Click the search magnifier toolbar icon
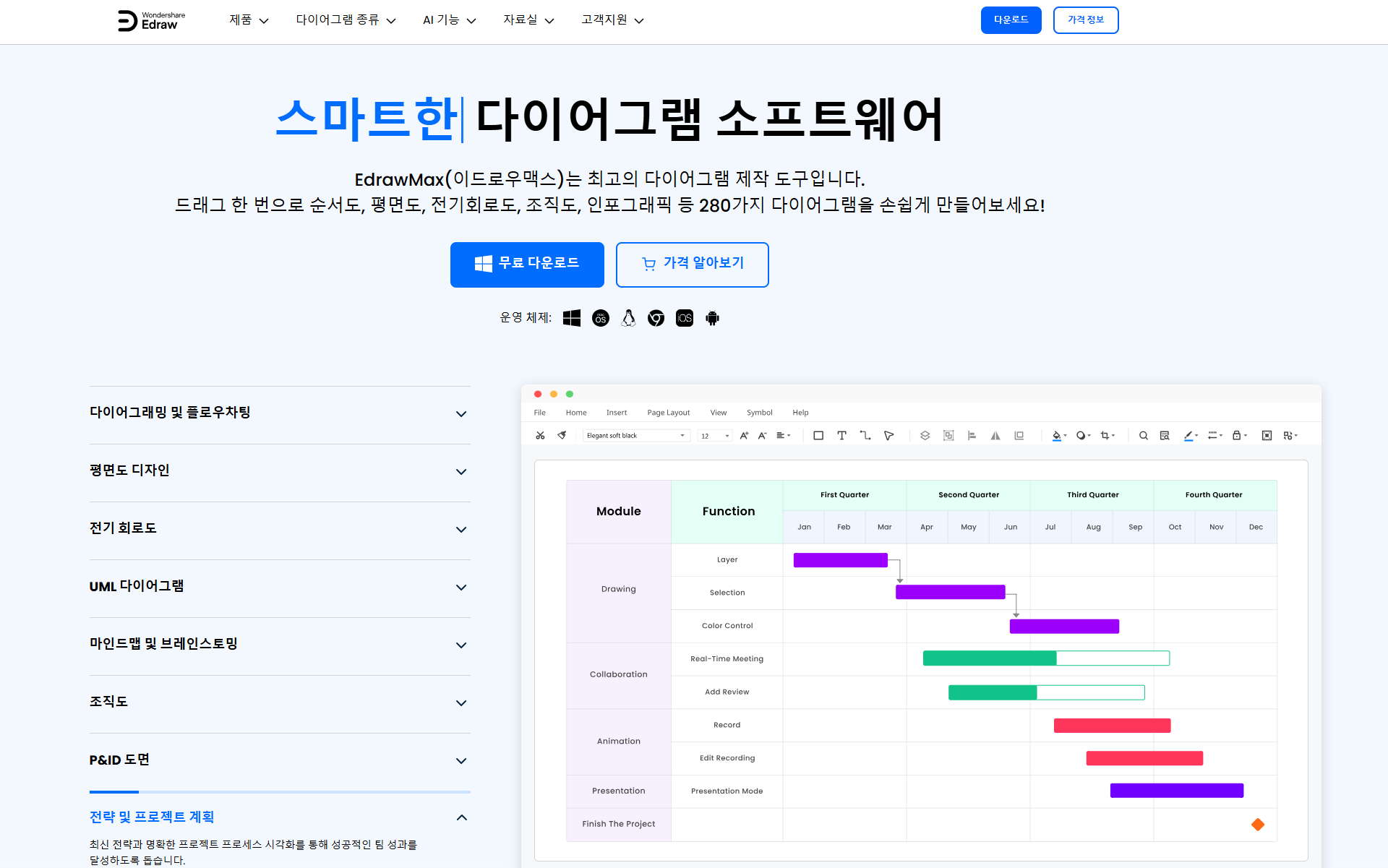This screenshot has height=868, width=1388. [1143, 435]
